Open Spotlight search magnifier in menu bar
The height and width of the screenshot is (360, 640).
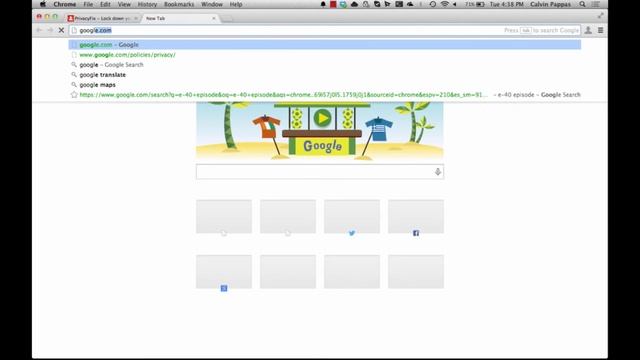(x=582, y=4)
